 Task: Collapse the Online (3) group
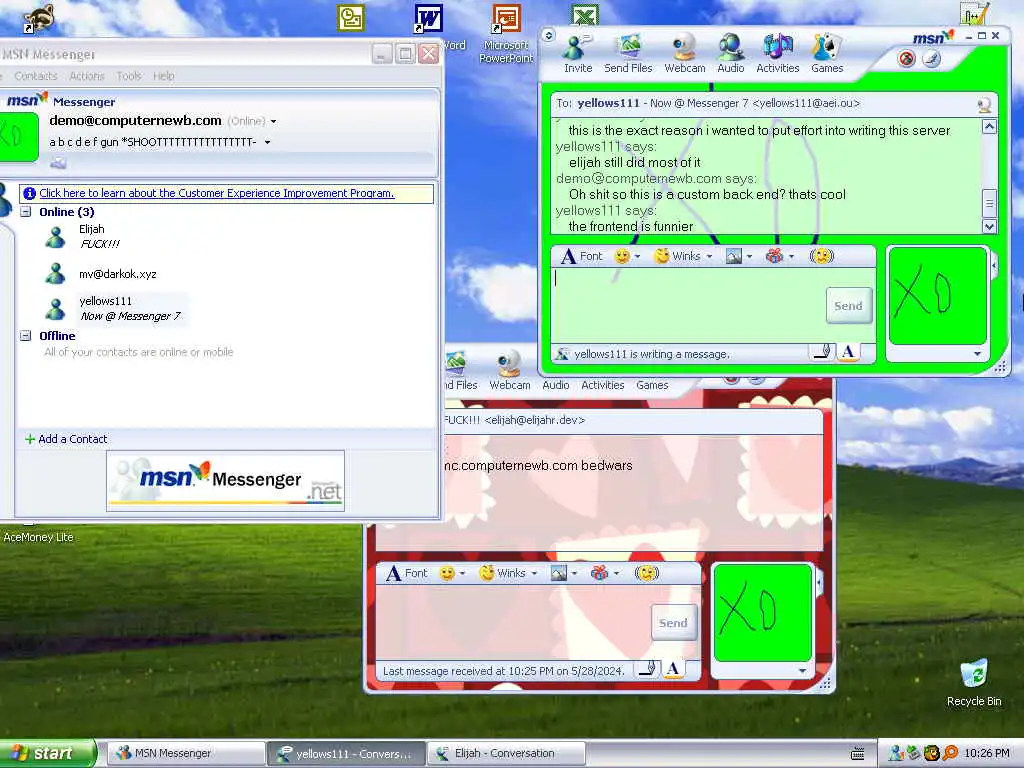(x=25, y=212)
